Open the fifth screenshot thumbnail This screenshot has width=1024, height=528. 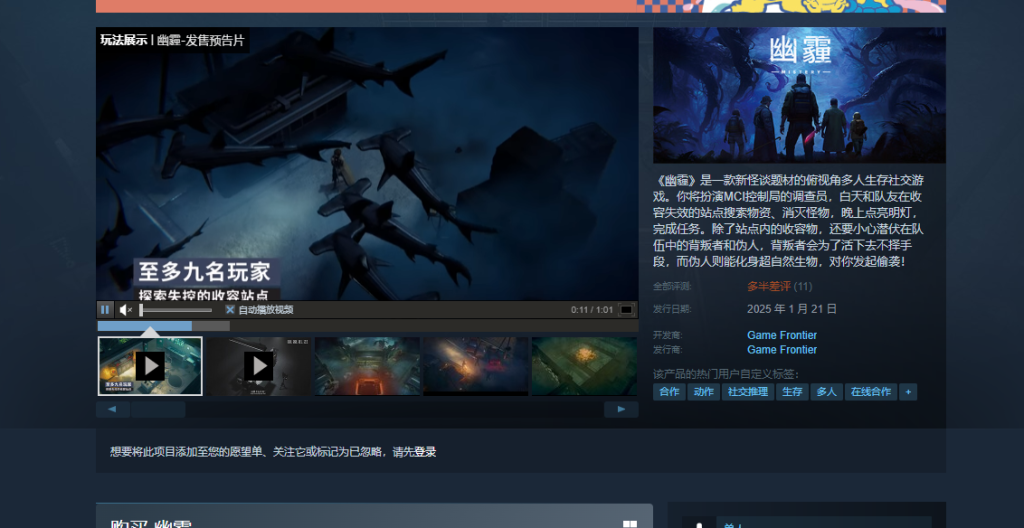[584, 366]
